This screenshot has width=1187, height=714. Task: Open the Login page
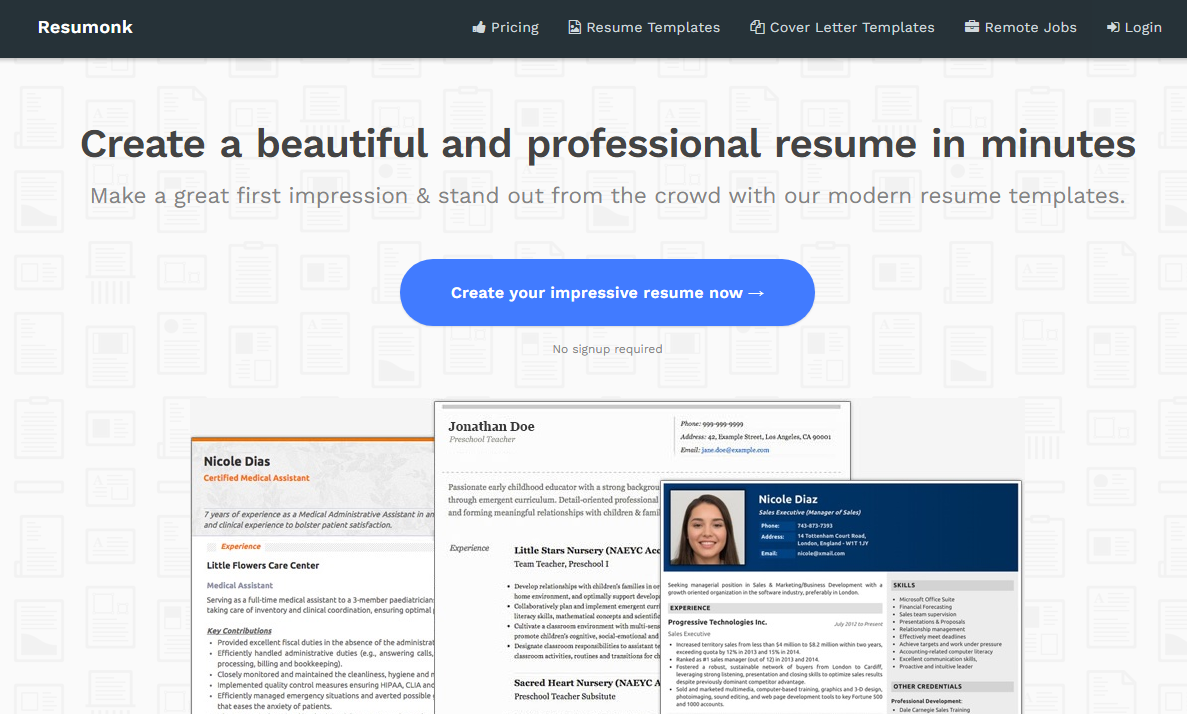point(1134,27)
